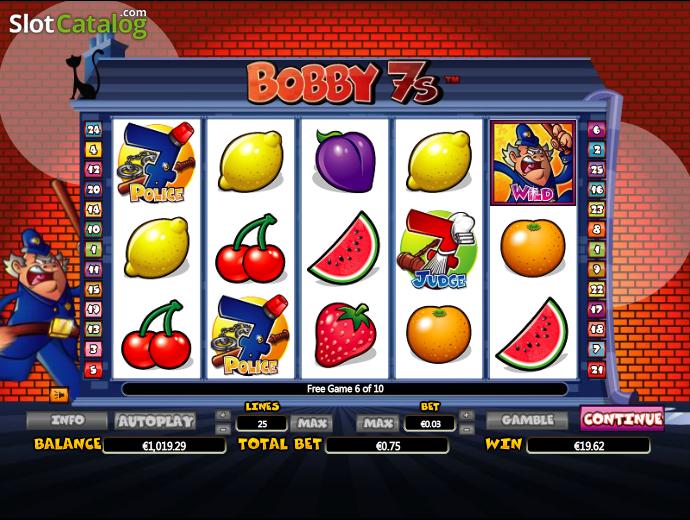Decrease bet amount with minus
The width and height of the screenshot is (690, 520).
pos(466,428)
